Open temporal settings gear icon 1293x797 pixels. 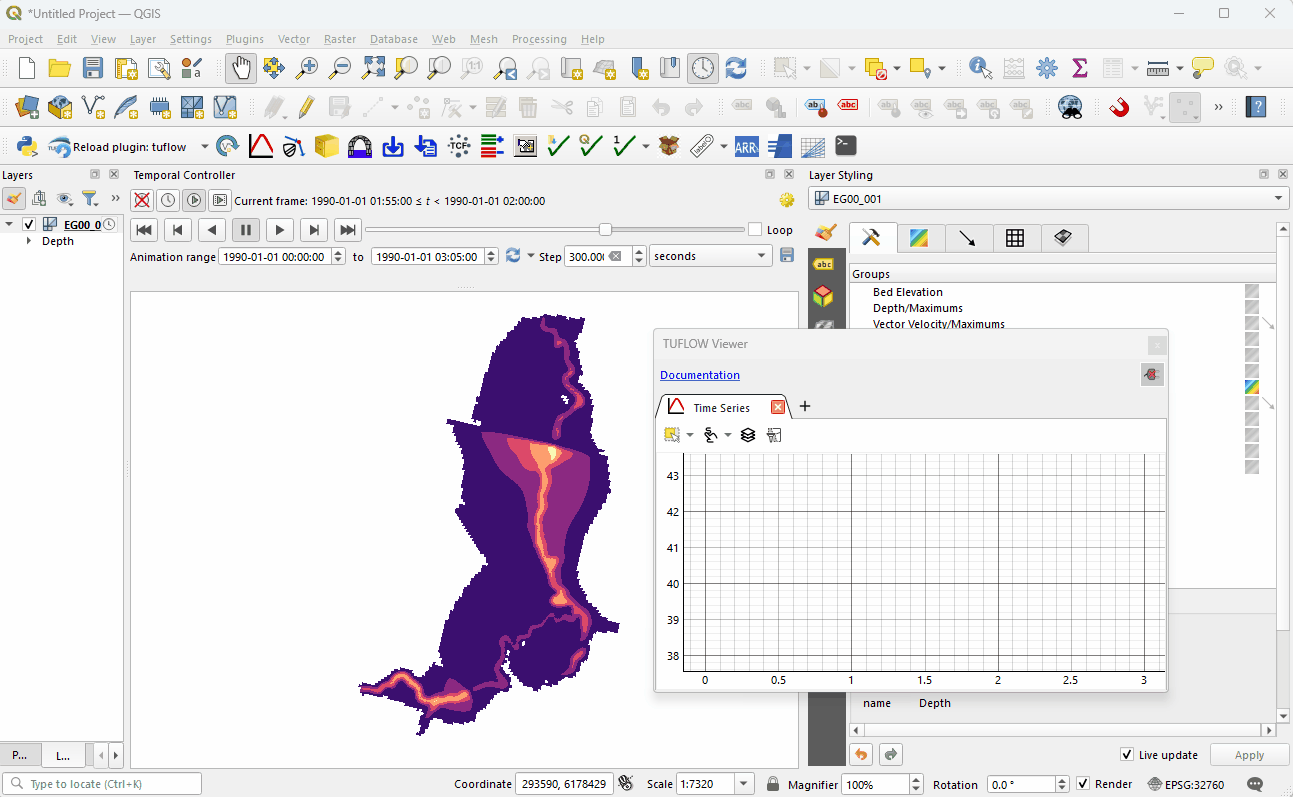pyautogui.click(x=787, y=200)
